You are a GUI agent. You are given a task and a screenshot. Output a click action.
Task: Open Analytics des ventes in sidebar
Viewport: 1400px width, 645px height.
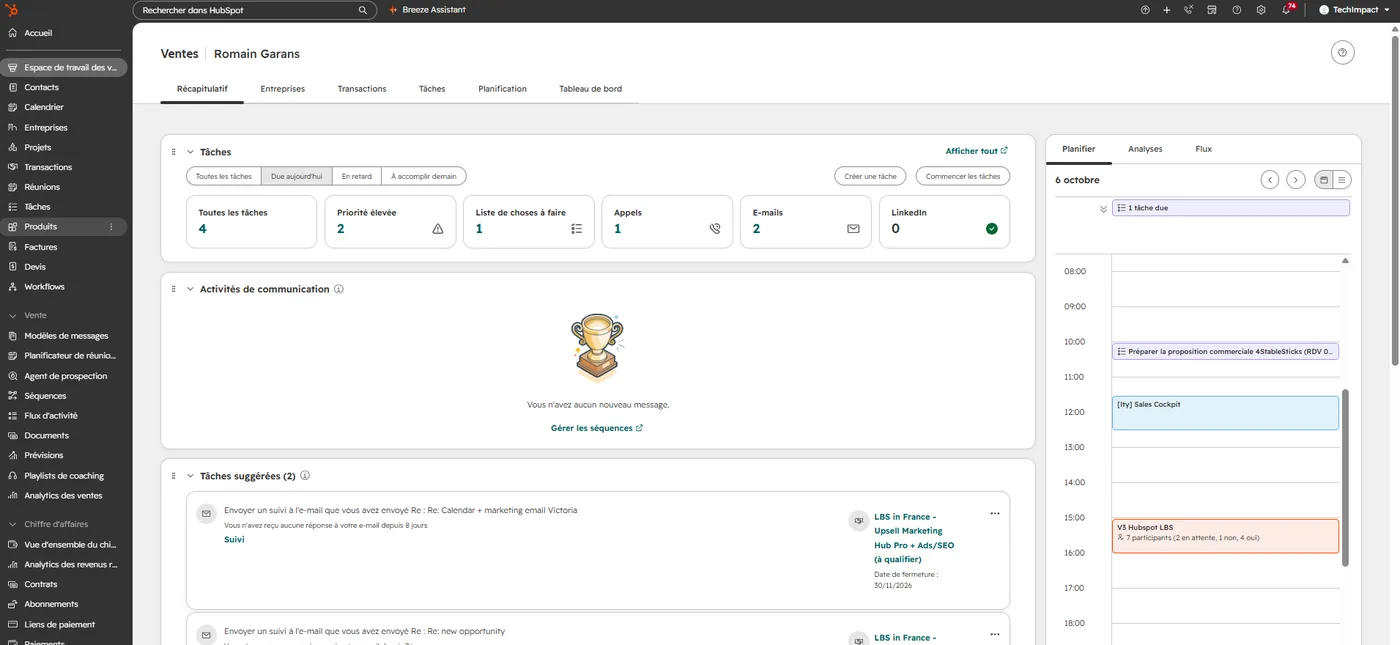(x=64, y=496)
